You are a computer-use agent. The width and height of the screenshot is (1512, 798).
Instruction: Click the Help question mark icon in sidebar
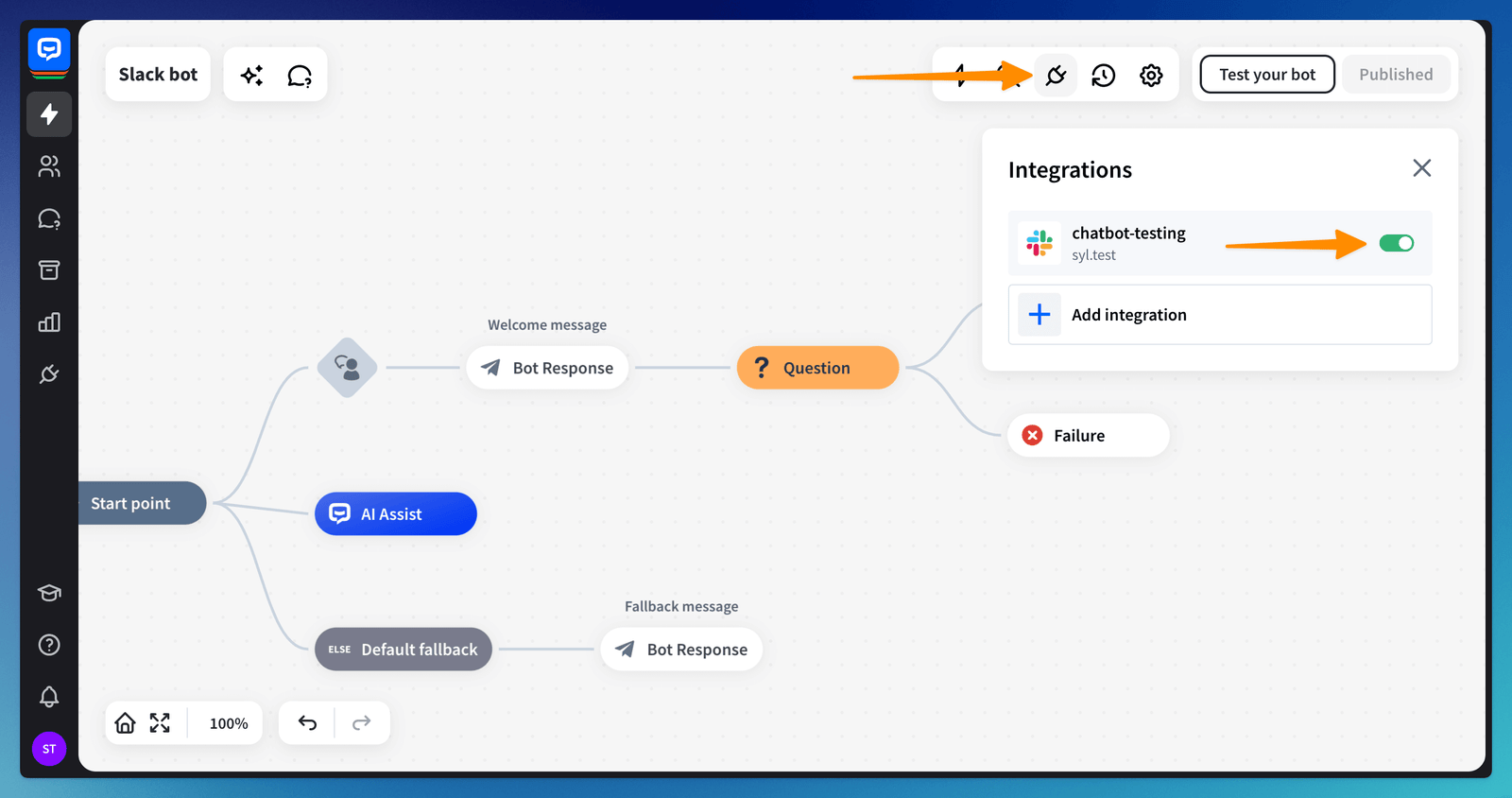(49, 645)
